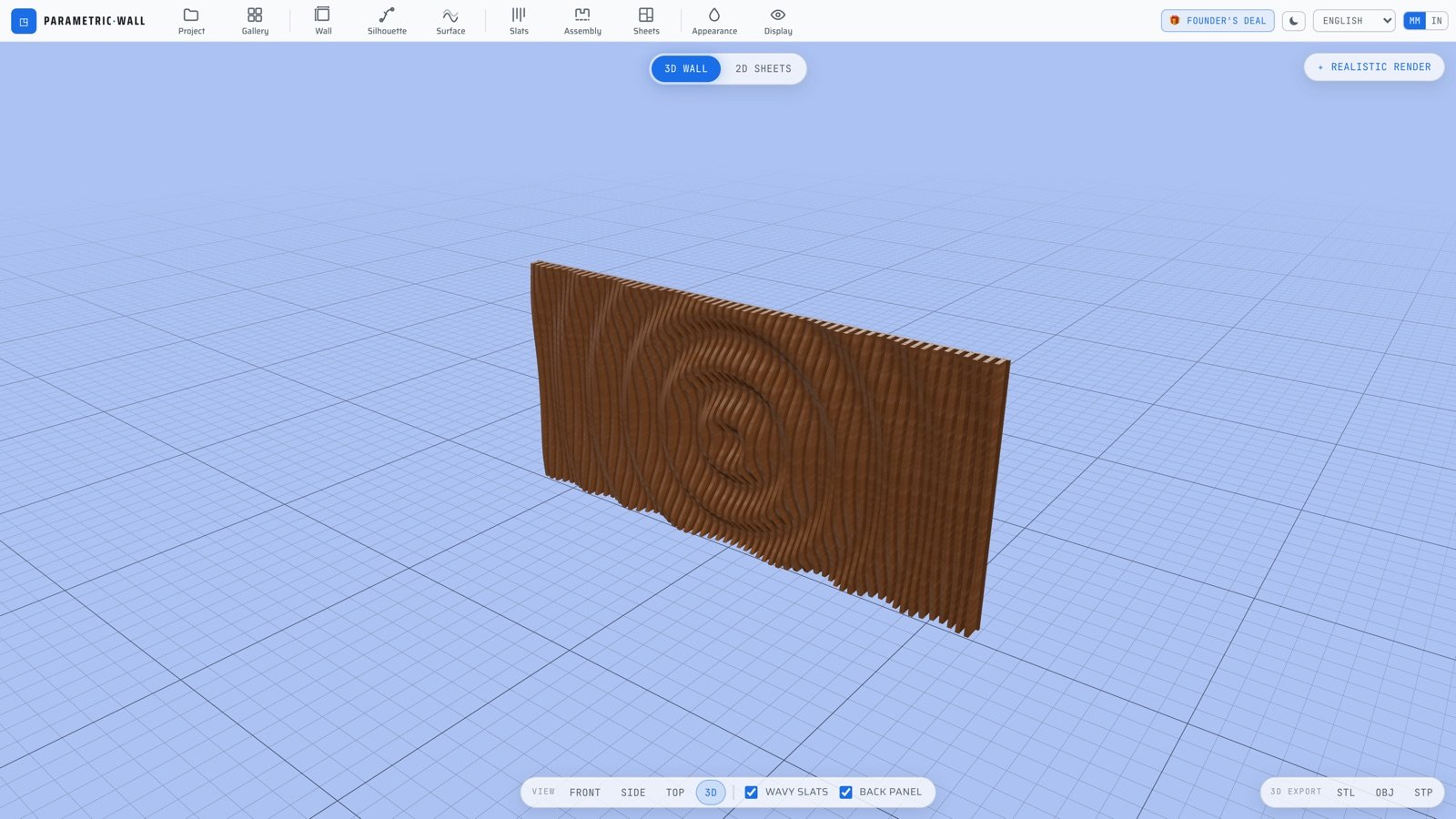Toggle dark mode with moon icon

pos(1293,21)
